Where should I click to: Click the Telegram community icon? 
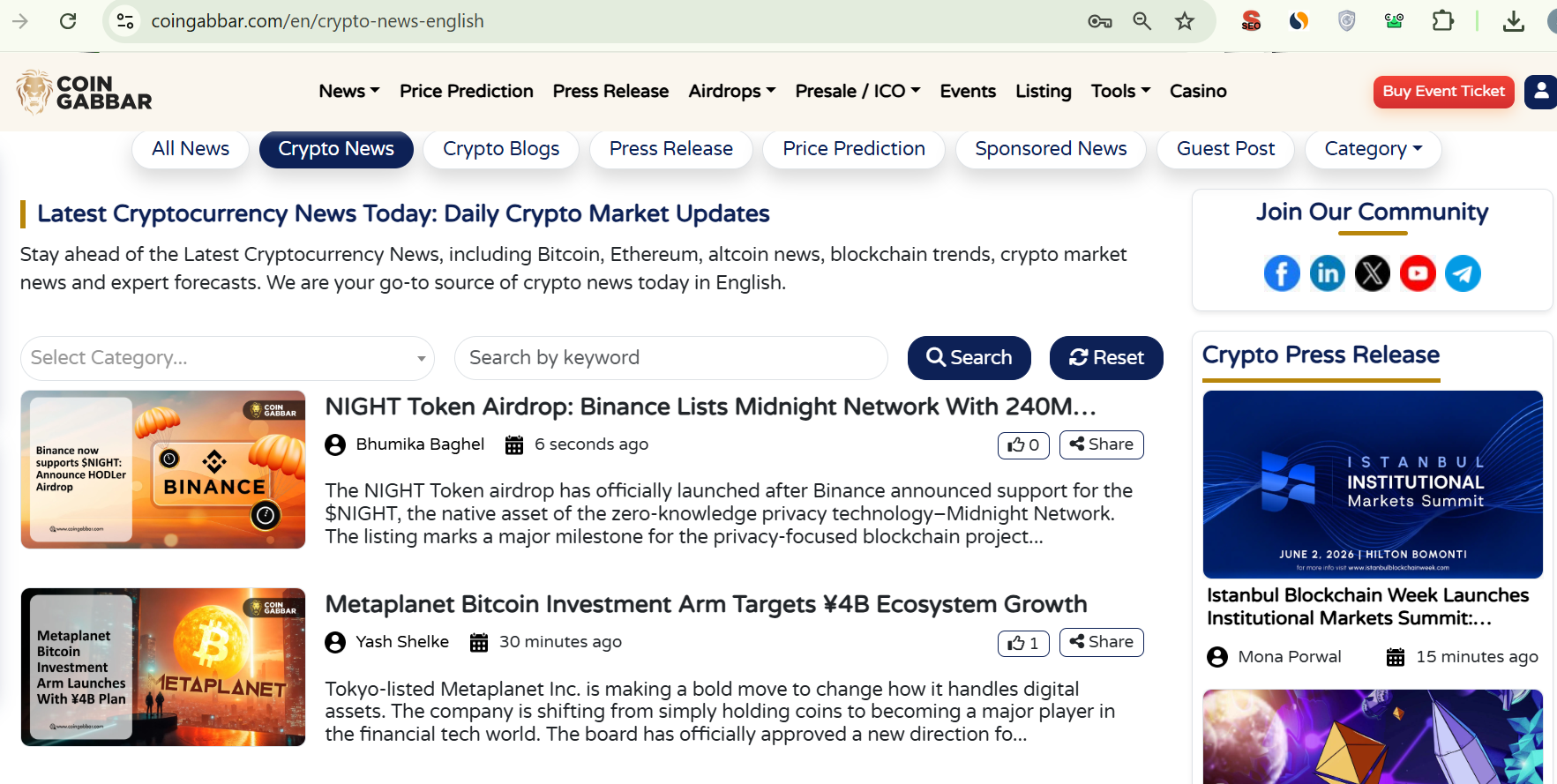tap(1463, 273)
